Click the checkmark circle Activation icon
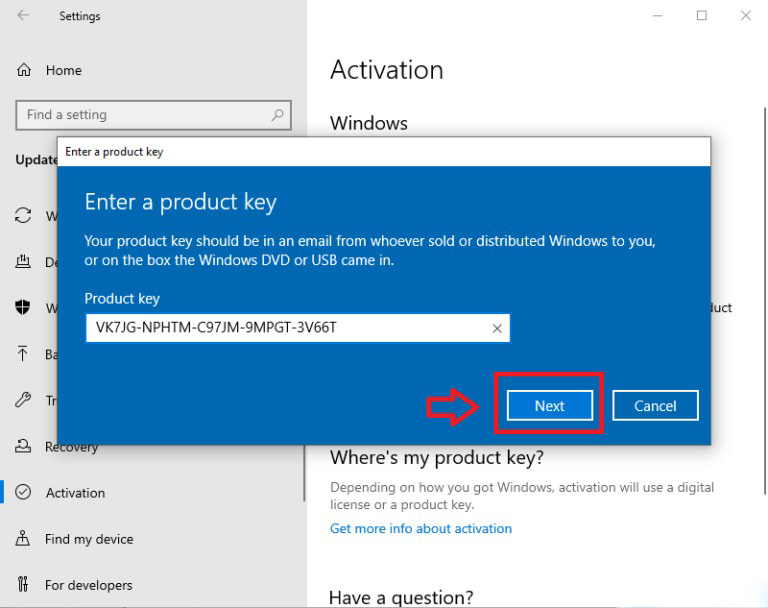The image size is (768, 608). [23, 492]
